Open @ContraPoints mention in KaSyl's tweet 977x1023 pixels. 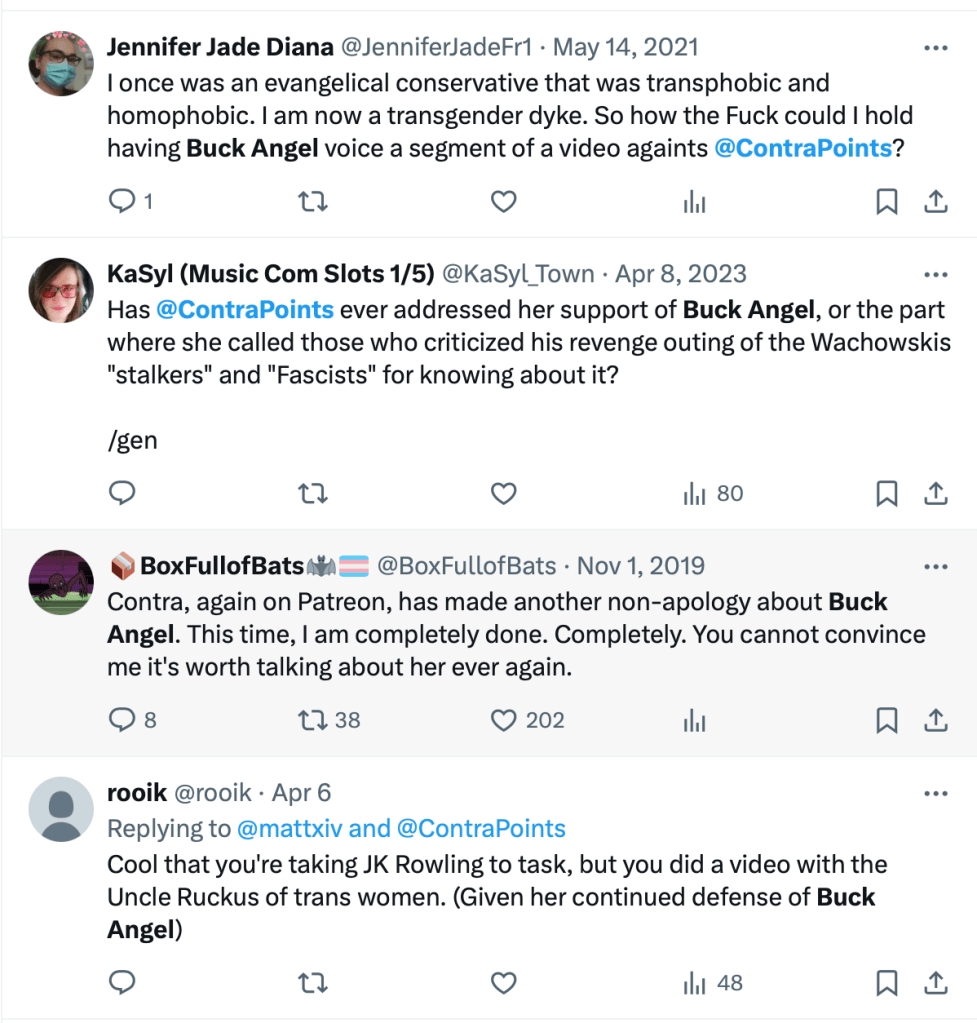pos(245,309)
